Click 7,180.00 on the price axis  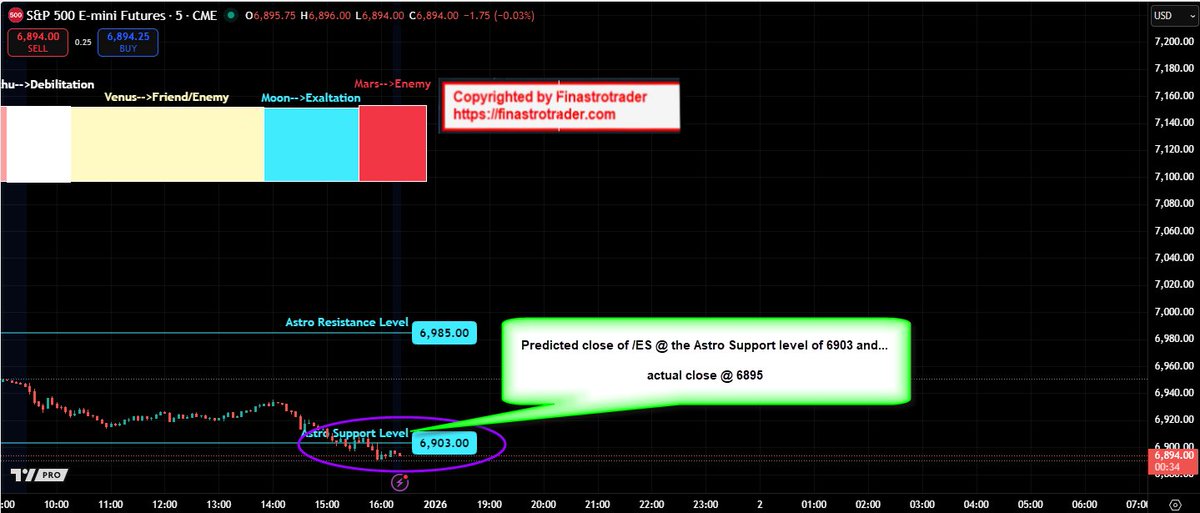1172,69
